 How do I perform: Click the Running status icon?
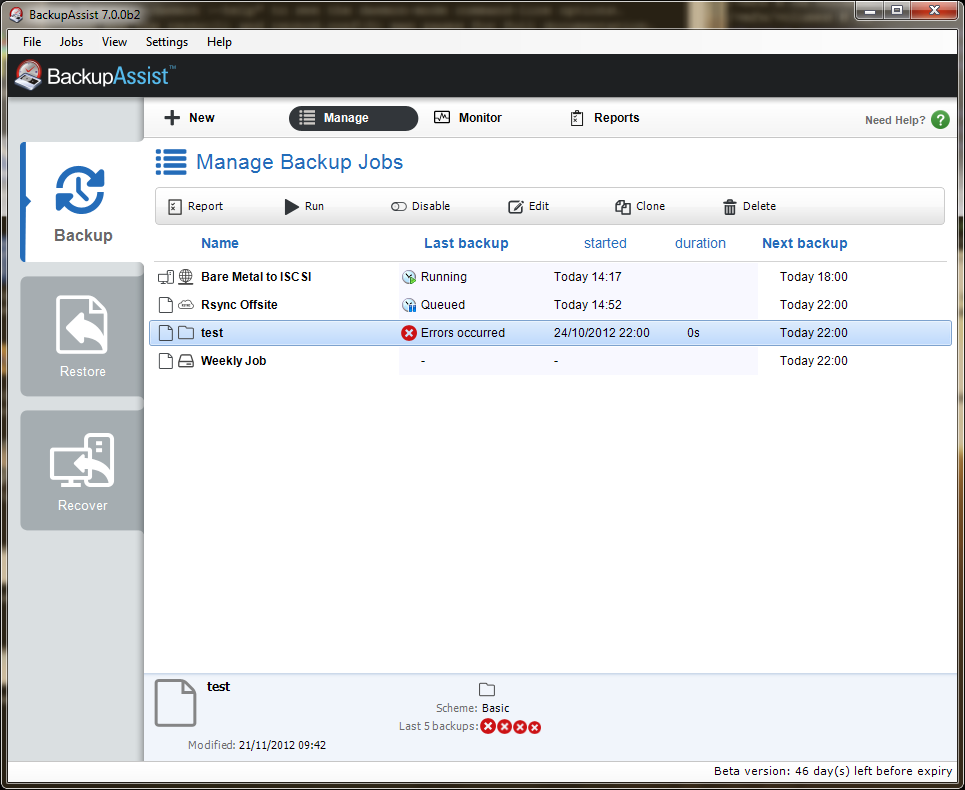pyautogui.click(x=409, y=277)
